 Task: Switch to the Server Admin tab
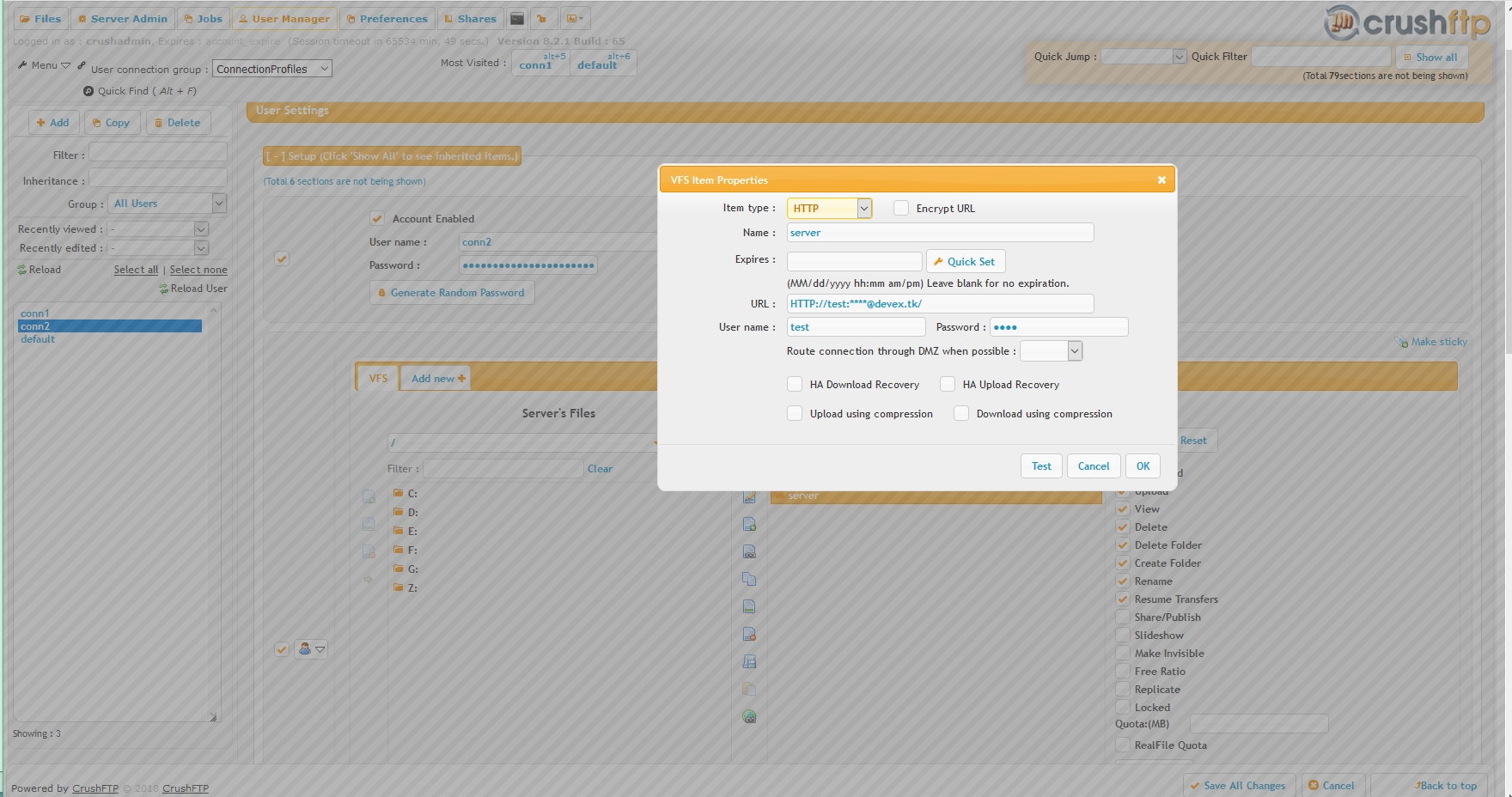click(122, 18)
